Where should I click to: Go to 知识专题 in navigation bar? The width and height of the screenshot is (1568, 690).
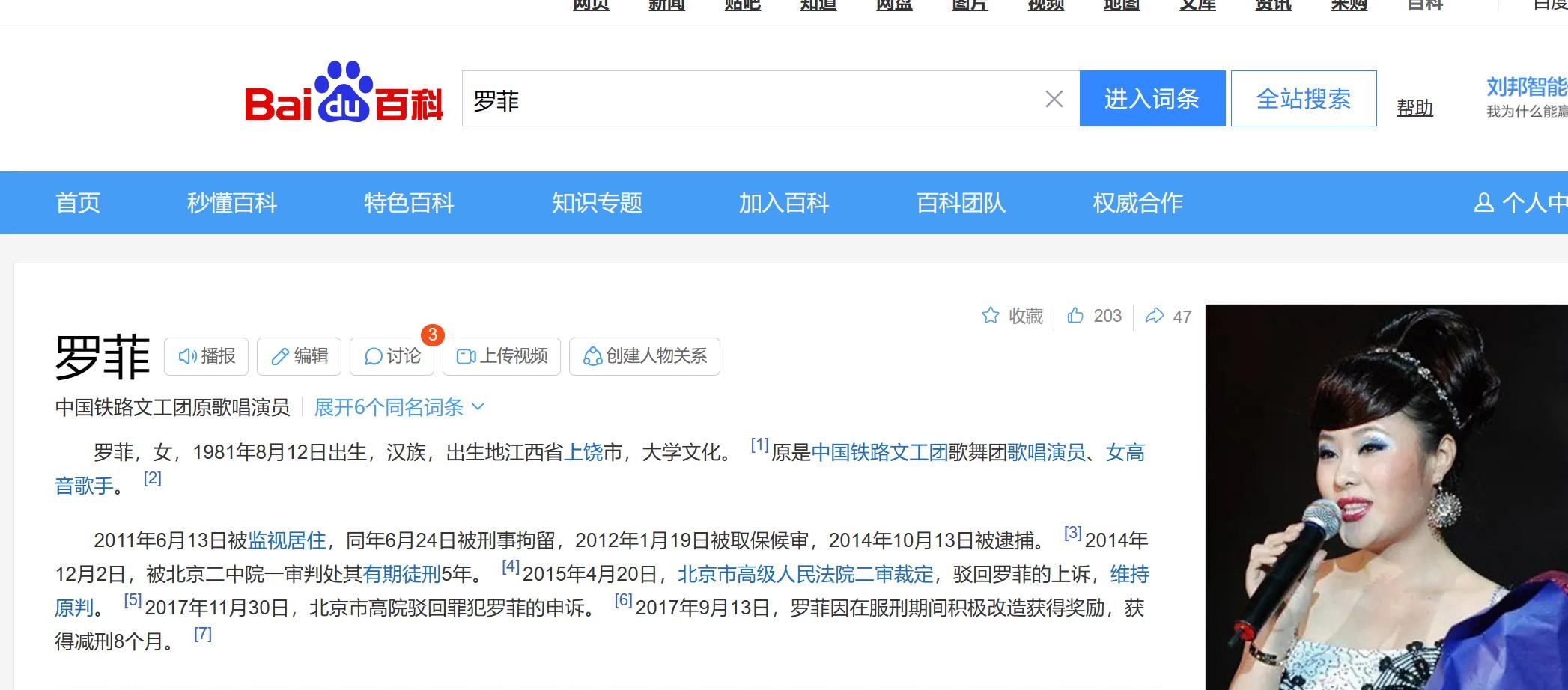click(597, 203)
